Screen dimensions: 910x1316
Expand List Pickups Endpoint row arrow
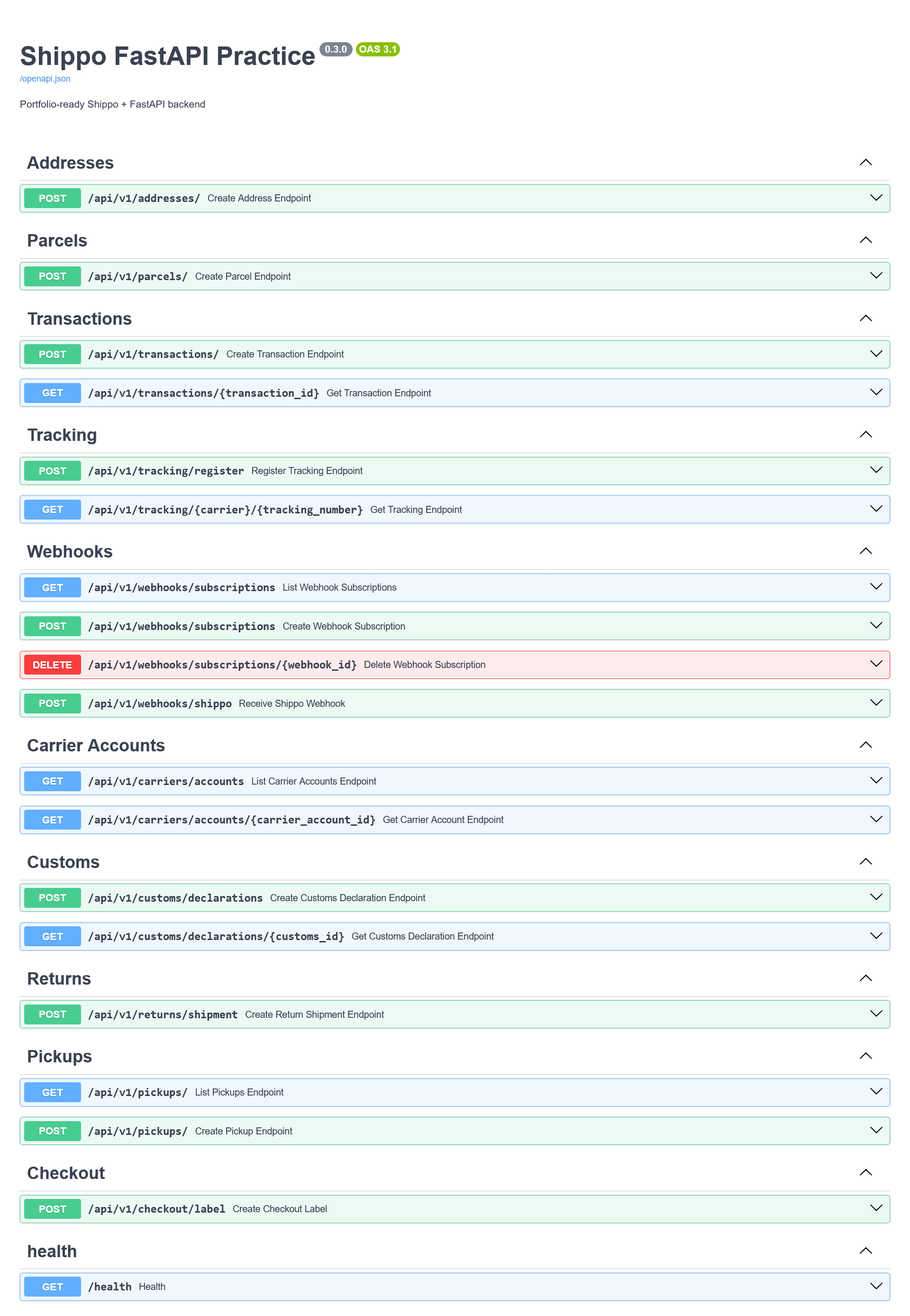[876, 1092]
